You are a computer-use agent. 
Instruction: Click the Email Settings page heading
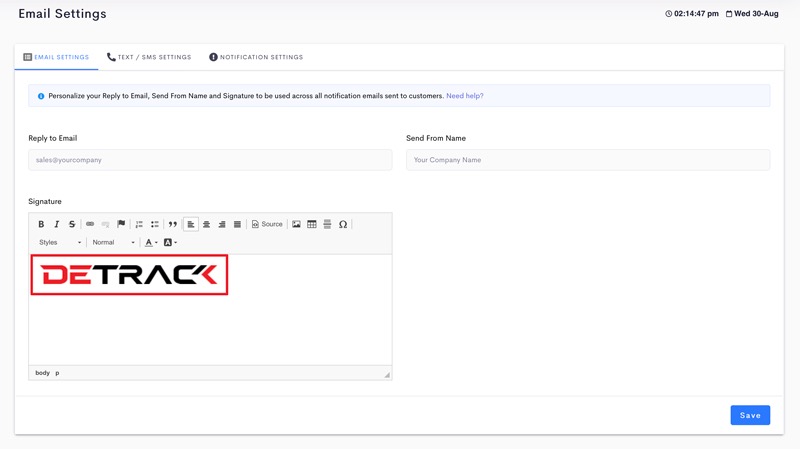point(62,14)
